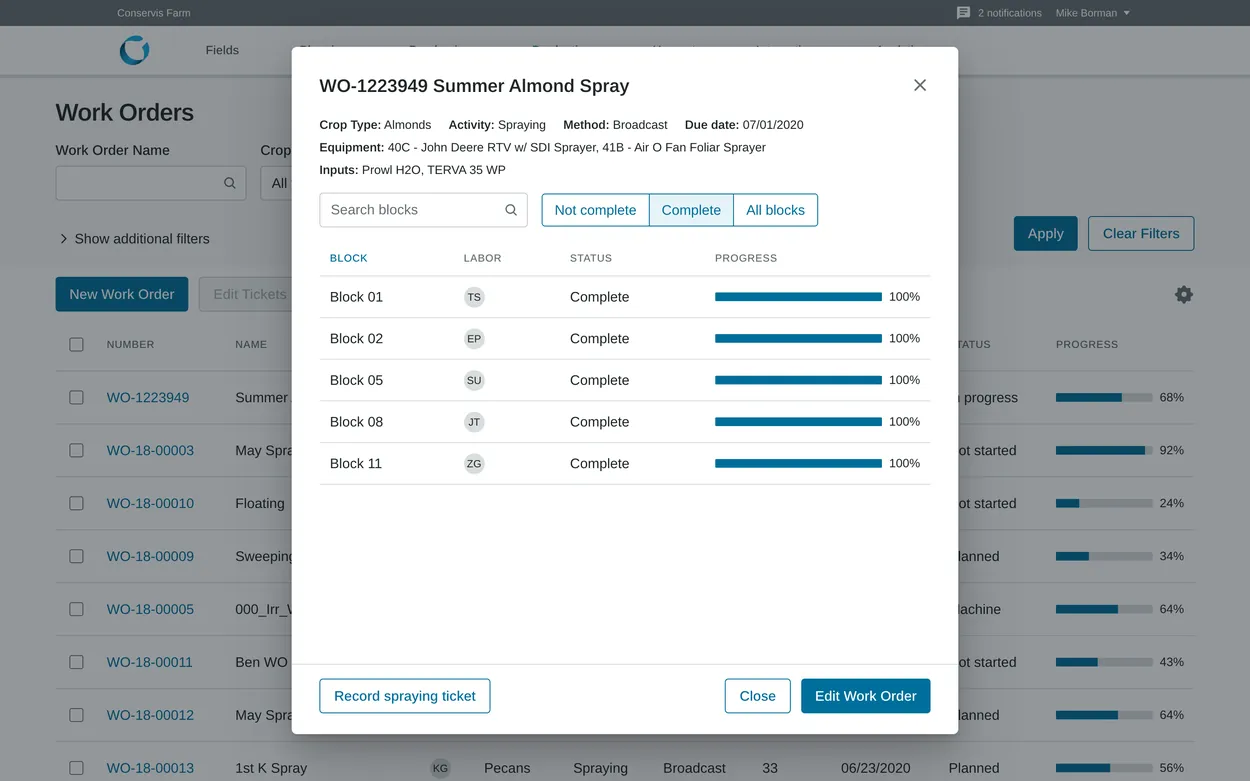The image size is (1250, 781).
Task: Open the WO-18-00005 link
Action: [150, 609]
